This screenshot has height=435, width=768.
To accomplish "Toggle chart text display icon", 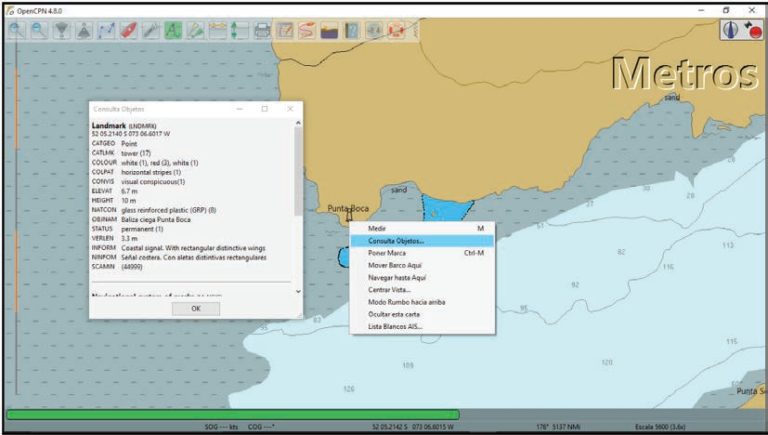I will pos(174,30).
